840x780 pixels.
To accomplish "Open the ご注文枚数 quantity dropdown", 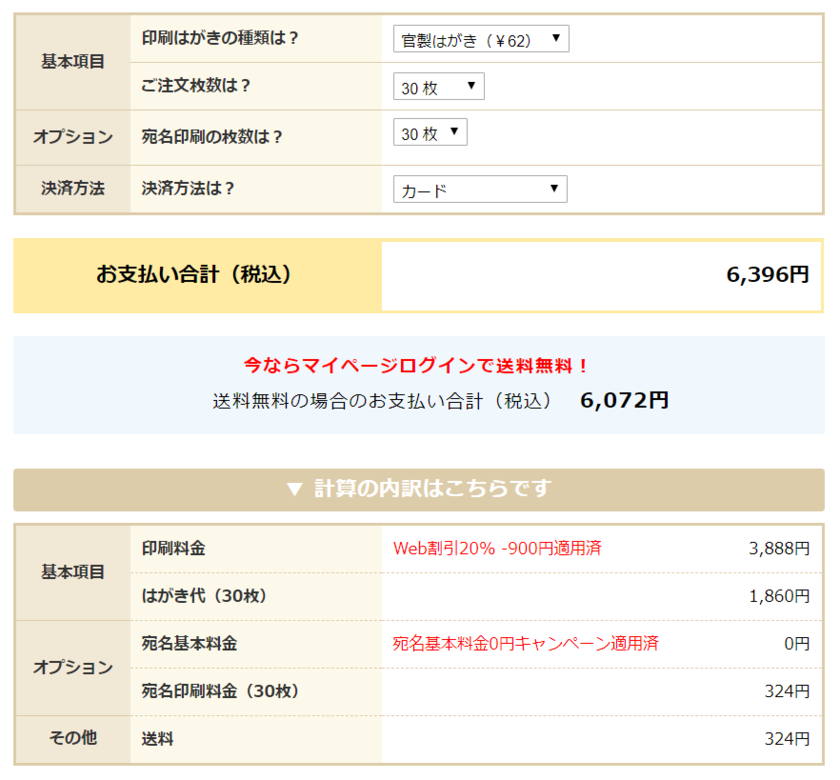I will pyautogui.click(x=438, y=87).
